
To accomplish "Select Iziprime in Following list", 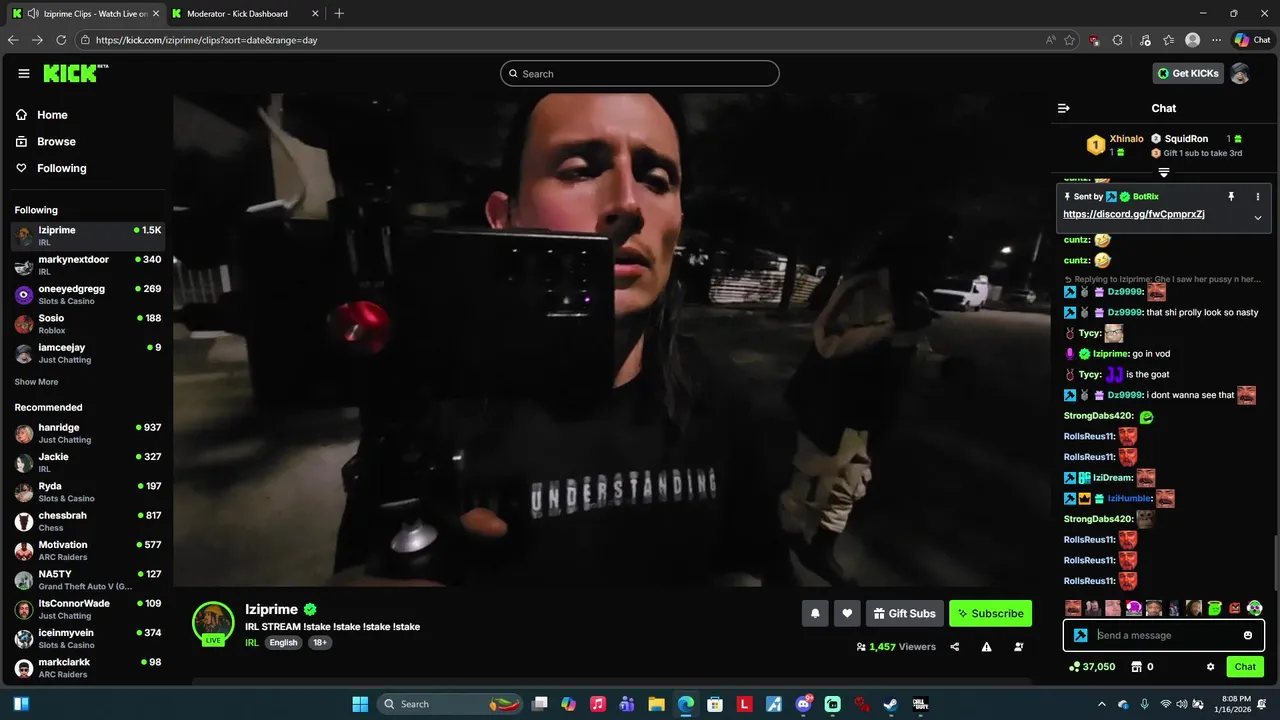I will tap(88, 236).
